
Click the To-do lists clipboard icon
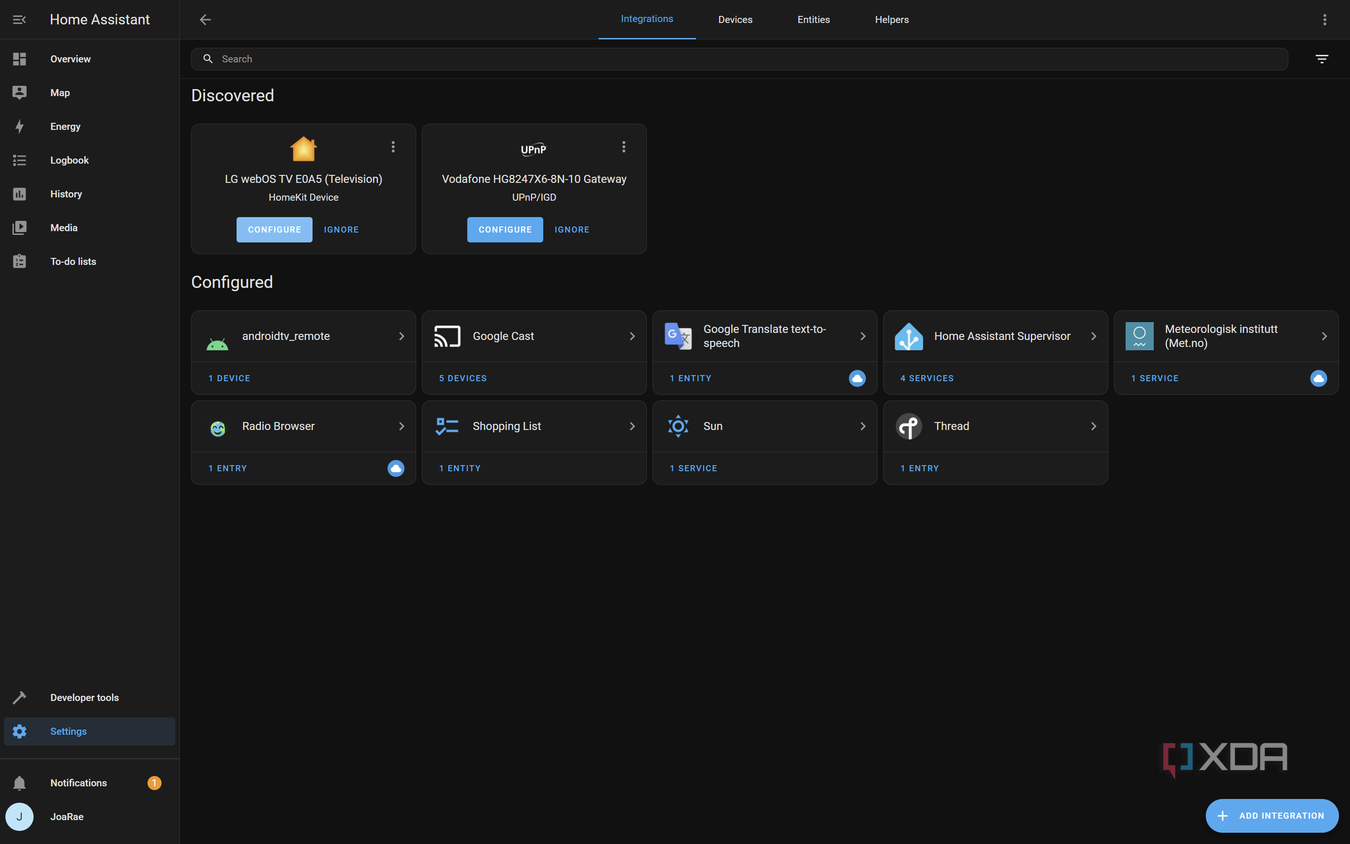point(19,261)
